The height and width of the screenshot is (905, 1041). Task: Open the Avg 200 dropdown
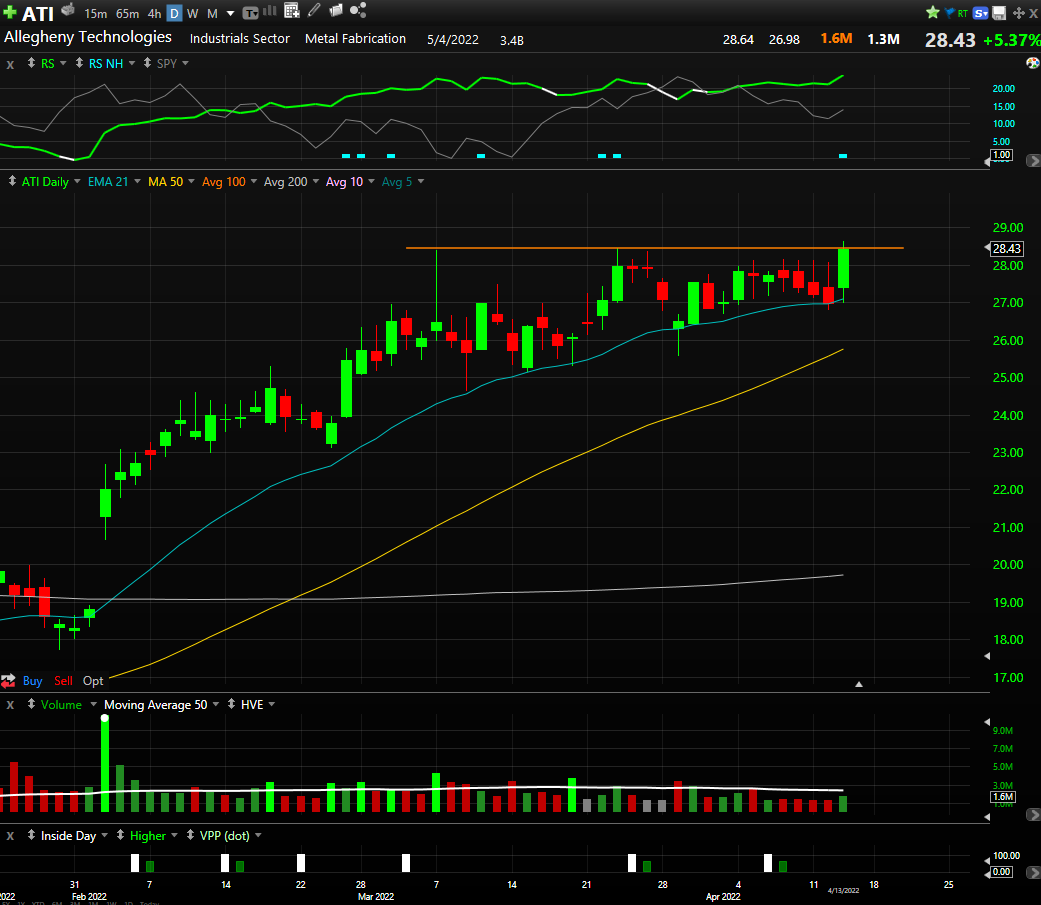point(315,181)
